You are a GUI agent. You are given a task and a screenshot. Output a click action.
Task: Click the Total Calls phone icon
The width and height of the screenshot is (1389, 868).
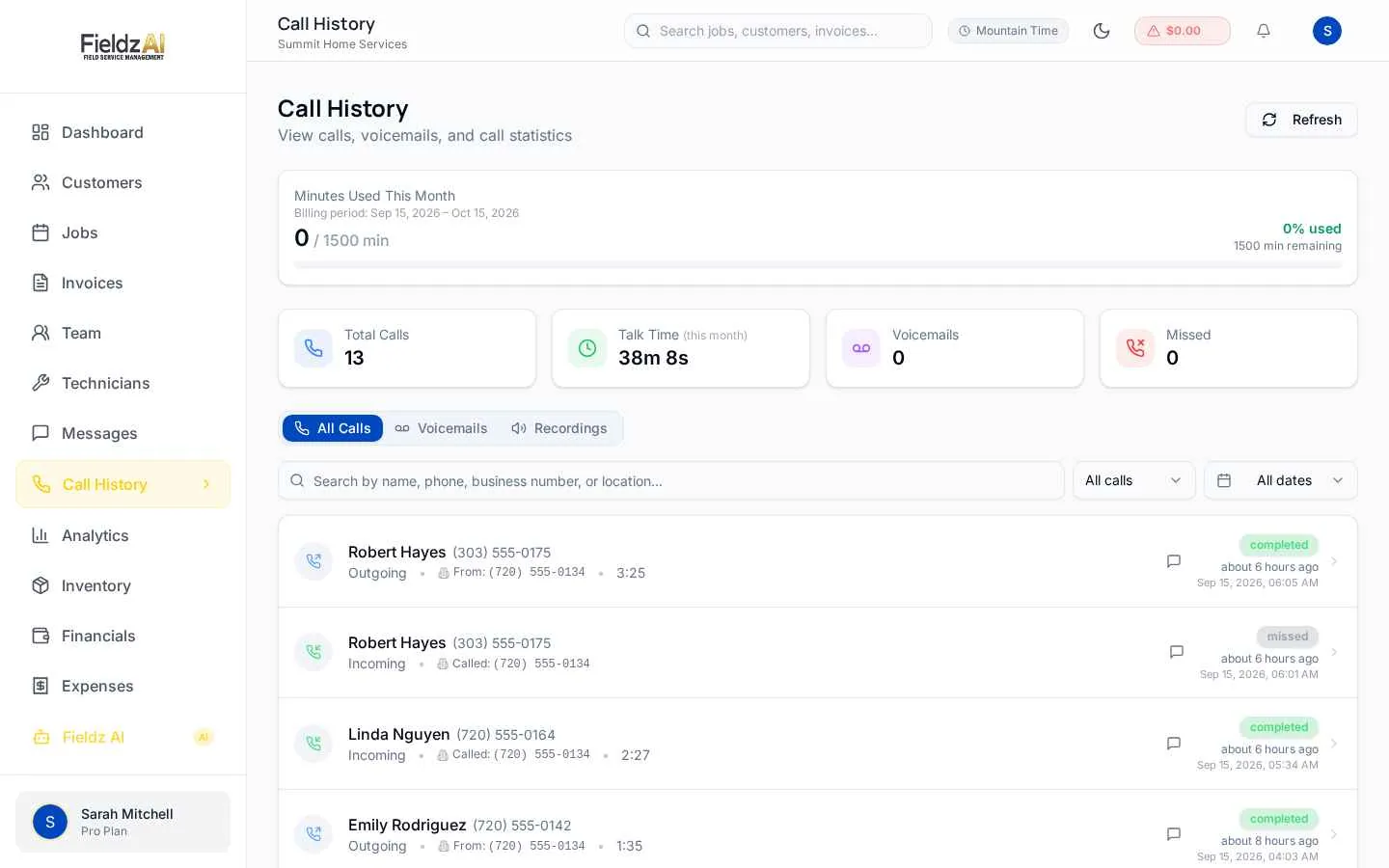point(313,348)
